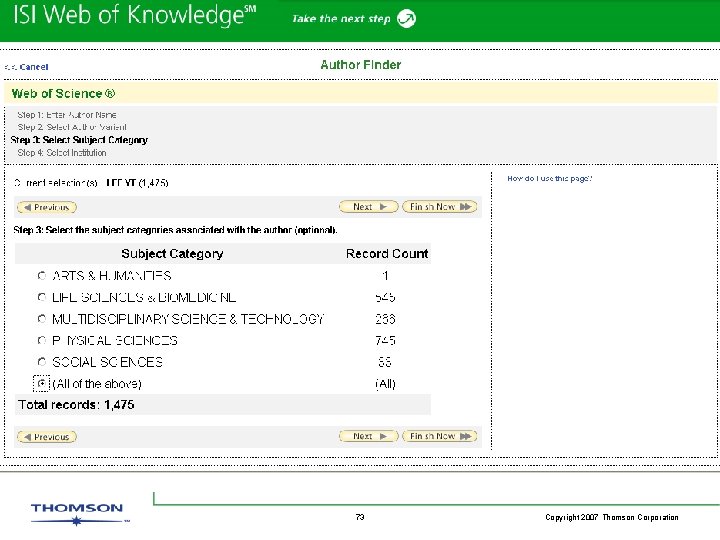This screenshot has height=540, width=720.
Task: Select the Arts & Humanities radio button
Action: (42, 276)
